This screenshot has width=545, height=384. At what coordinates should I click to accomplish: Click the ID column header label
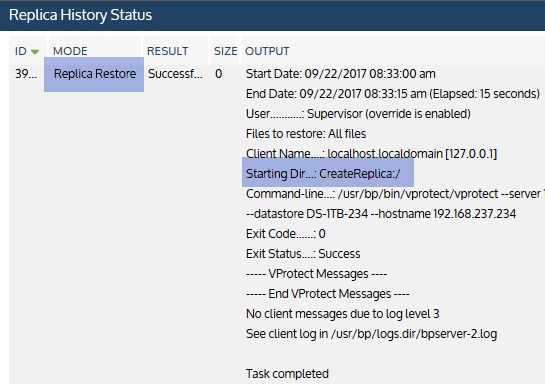21,51
